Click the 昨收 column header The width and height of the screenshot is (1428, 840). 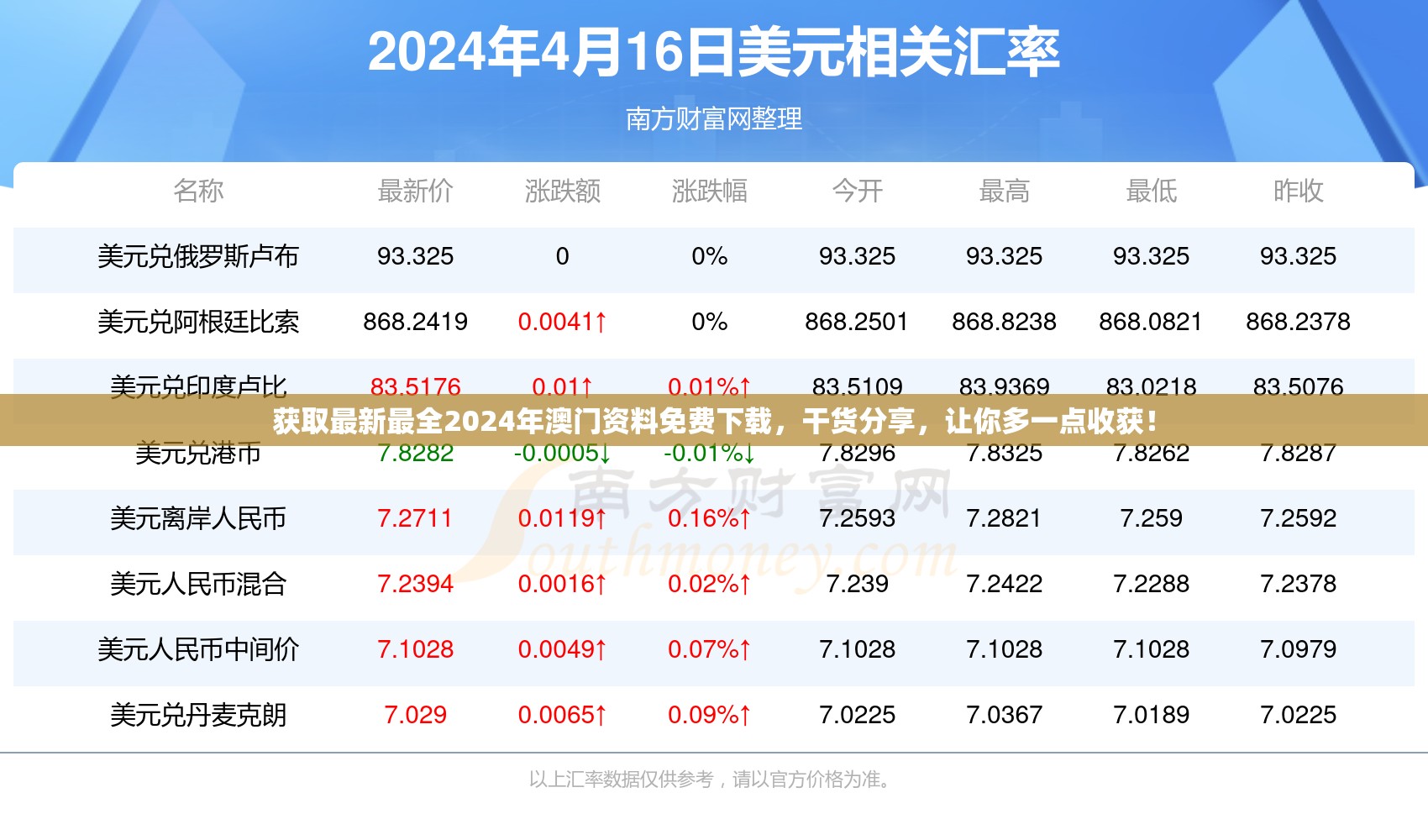click(x=1298, y=191)
